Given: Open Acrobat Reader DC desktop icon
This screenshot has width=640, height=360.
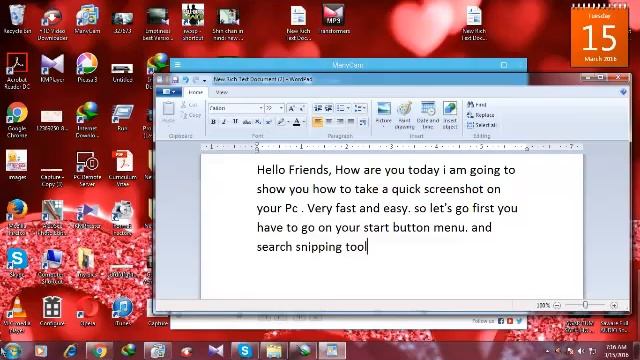Looking at the screenshot, I should tap(17, 71).
